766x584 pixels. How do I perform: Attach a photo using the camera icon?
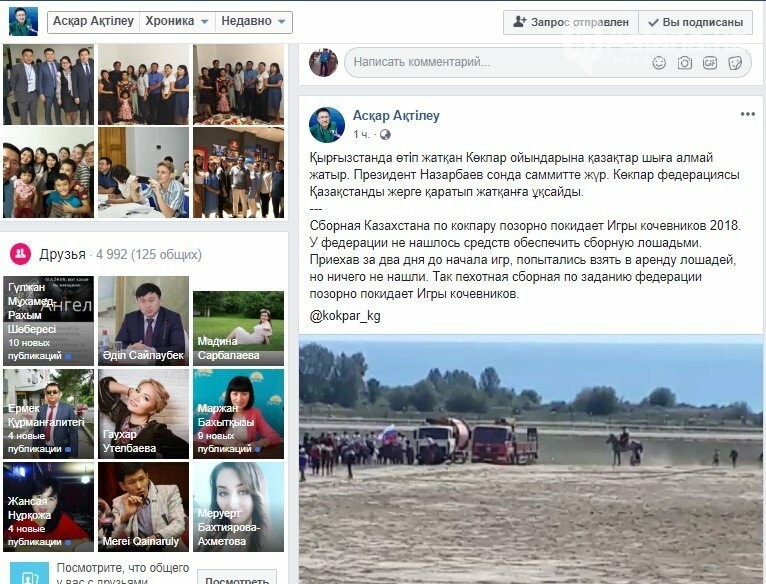(684, 63)
